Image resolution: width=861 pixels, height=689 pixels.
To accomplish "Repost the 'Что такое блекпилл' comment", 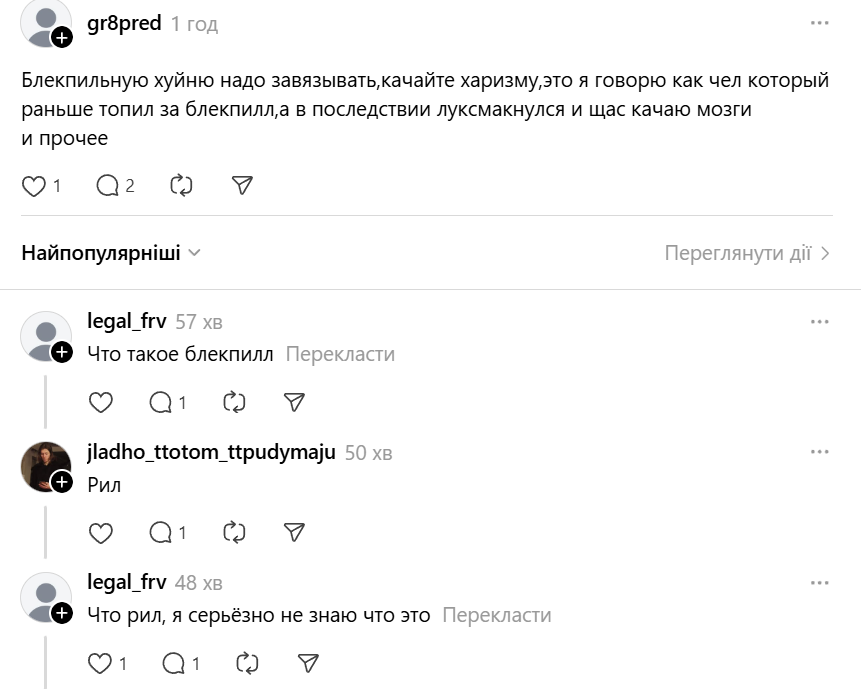I will [234, 402].
